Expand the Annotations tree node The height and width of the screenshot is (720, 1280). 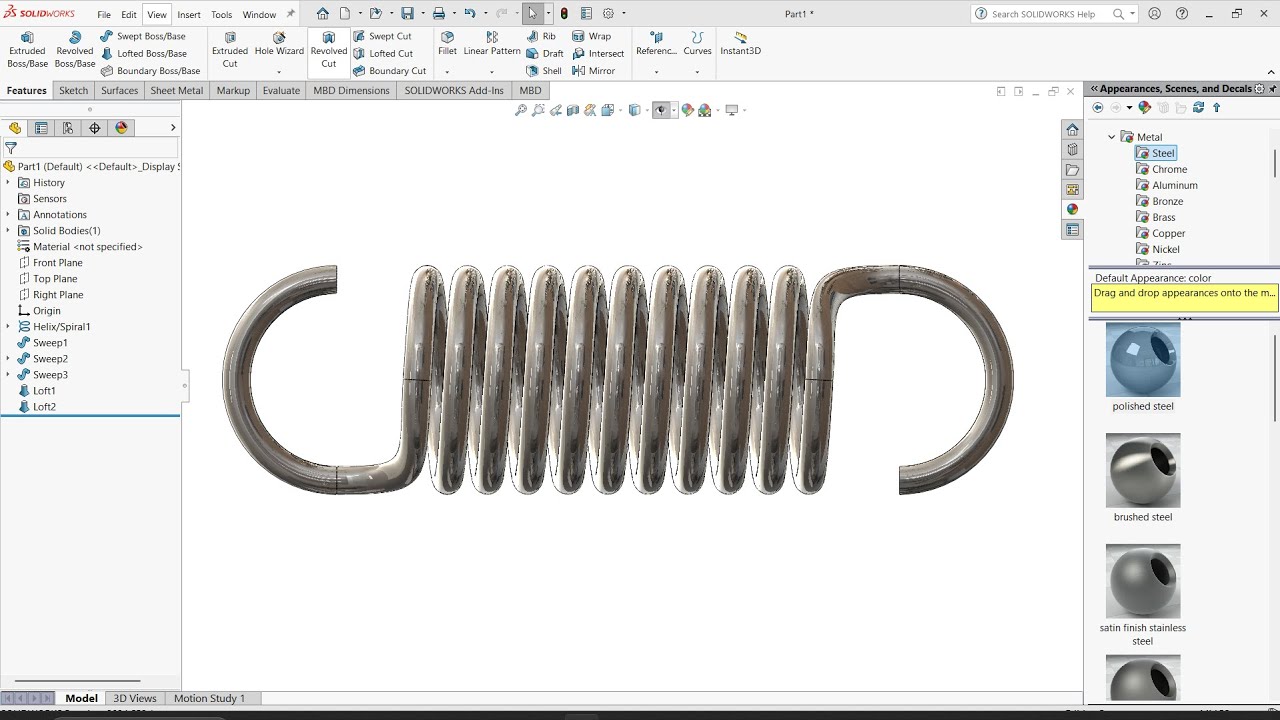pyautogui.click(x=8, y=215)
